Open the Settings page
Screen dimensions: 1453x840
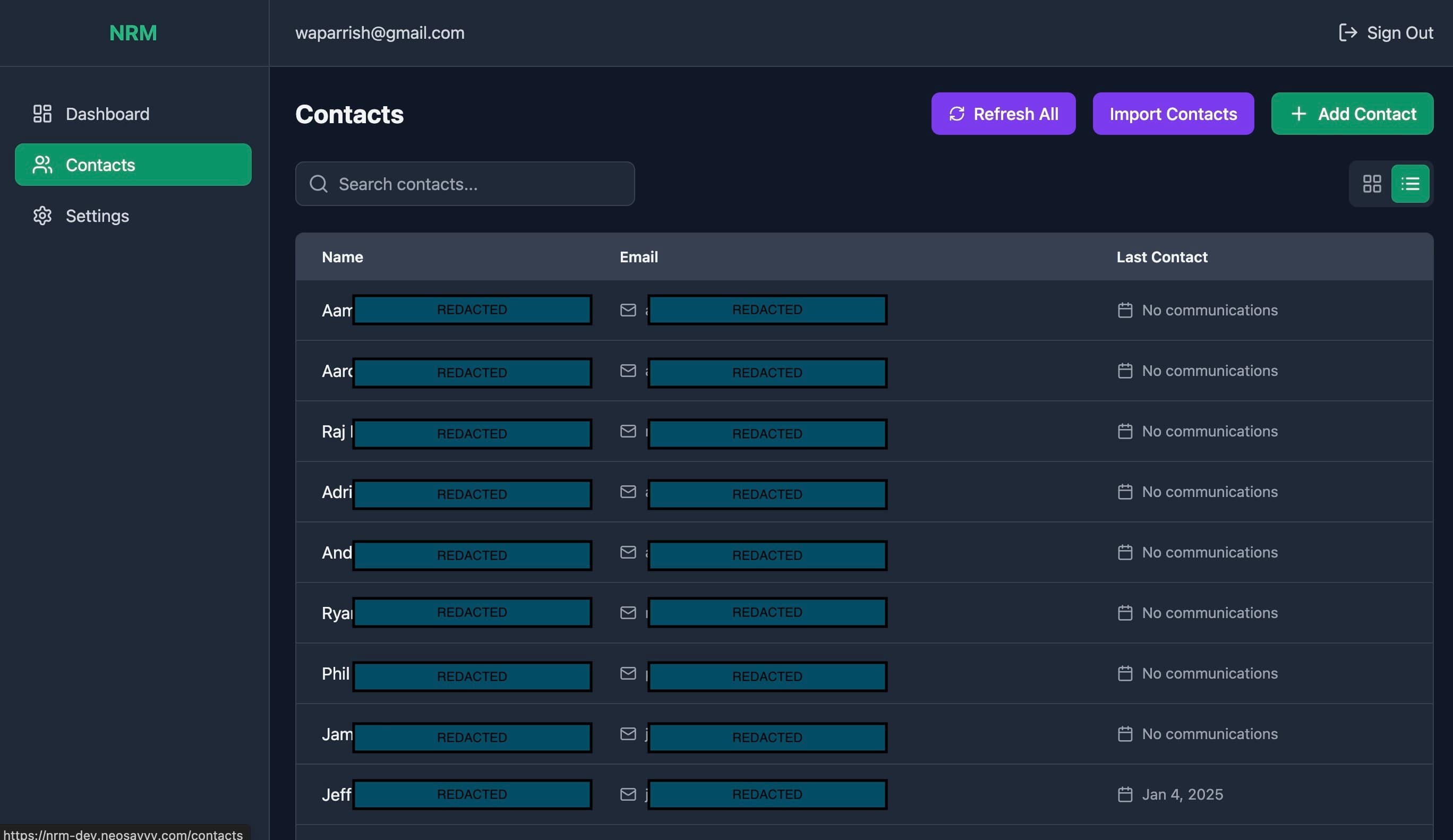(x=97, y=216)
